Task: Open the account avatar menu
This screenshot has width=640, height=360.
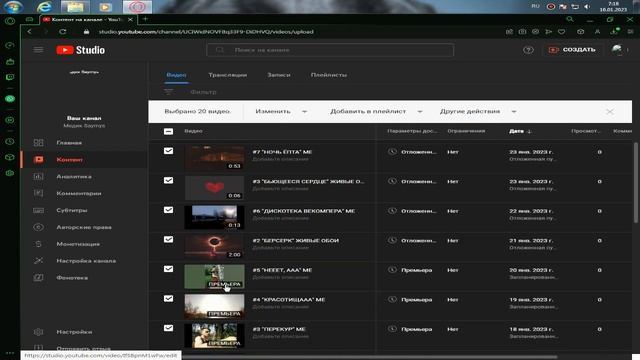Action: coord(617,50)
